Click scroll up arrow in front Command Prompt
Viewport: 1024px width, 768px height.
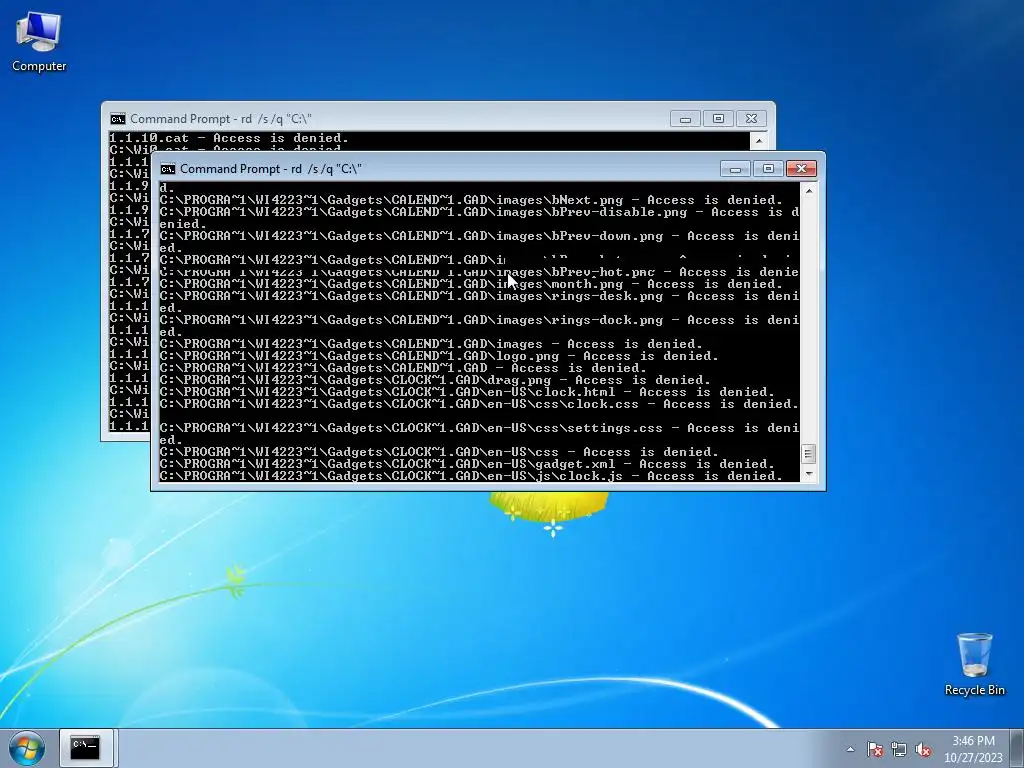click(808, 191)
